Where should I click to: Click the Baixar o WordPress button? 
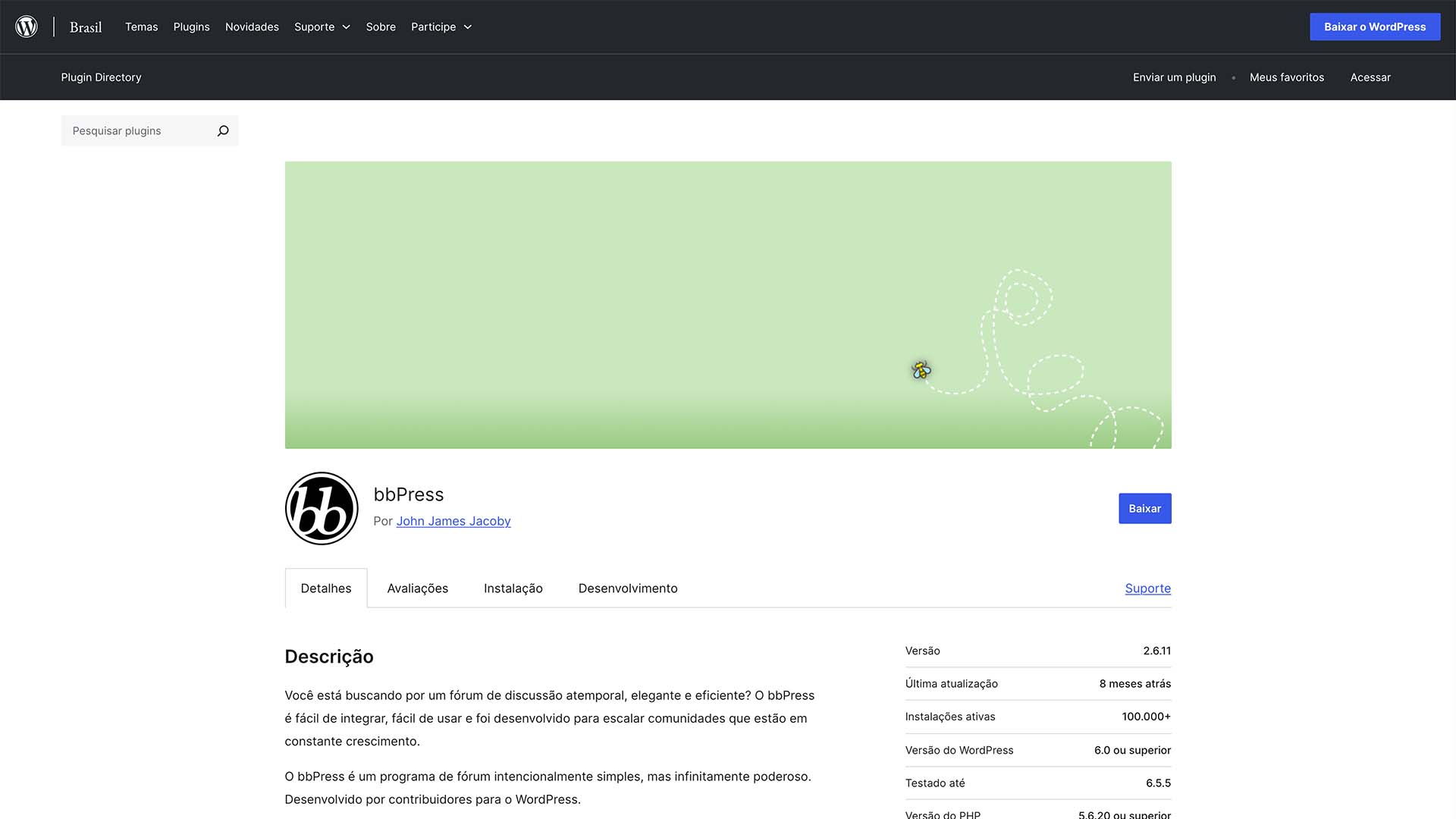[1375, 27]
